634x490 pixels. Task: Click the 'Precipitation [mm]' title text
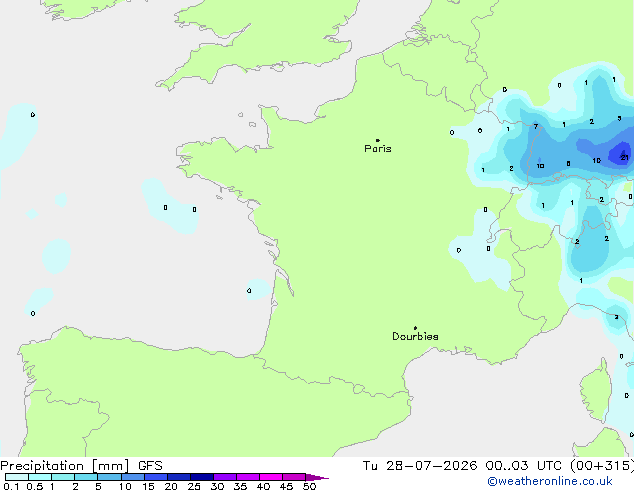(x=65, y=466)
